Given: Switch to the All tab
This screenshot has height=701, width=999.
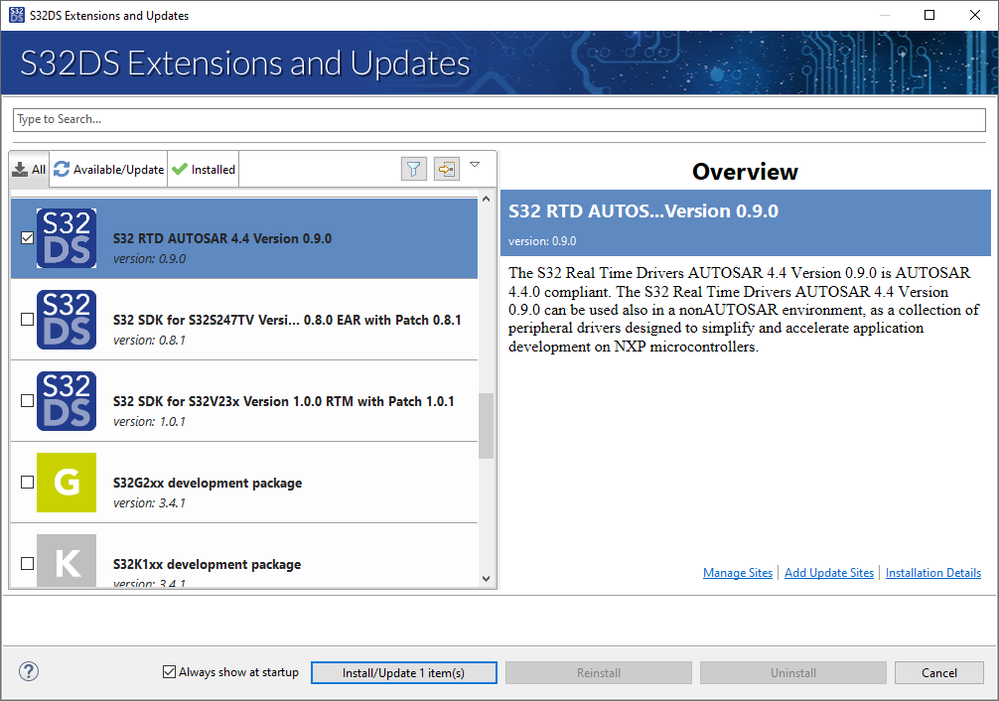Looking at the screenshot, I should pos(29,170).
